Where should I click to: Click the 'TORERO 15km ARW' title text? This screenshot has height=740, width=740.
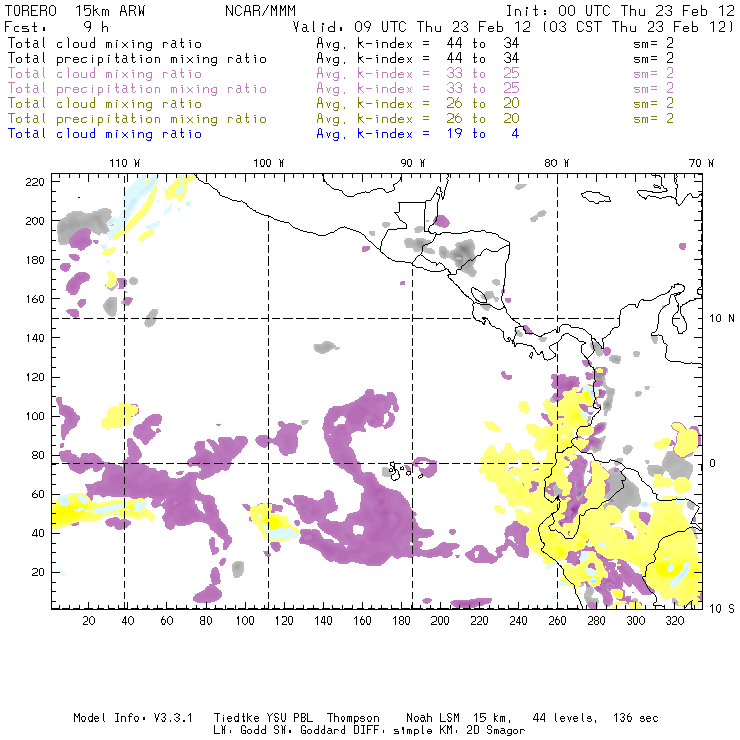(x=75, y=11)
